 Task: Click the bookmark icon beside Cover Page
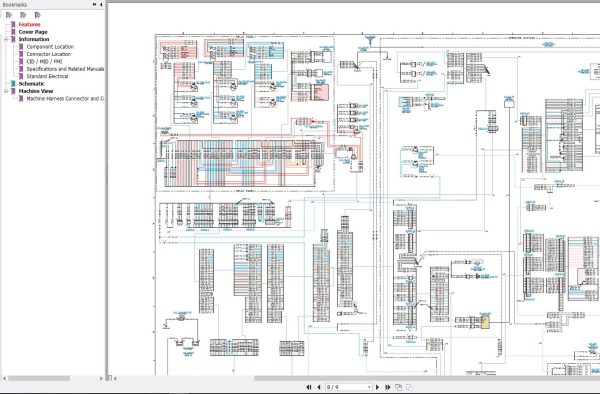click(x=13, y=32)
